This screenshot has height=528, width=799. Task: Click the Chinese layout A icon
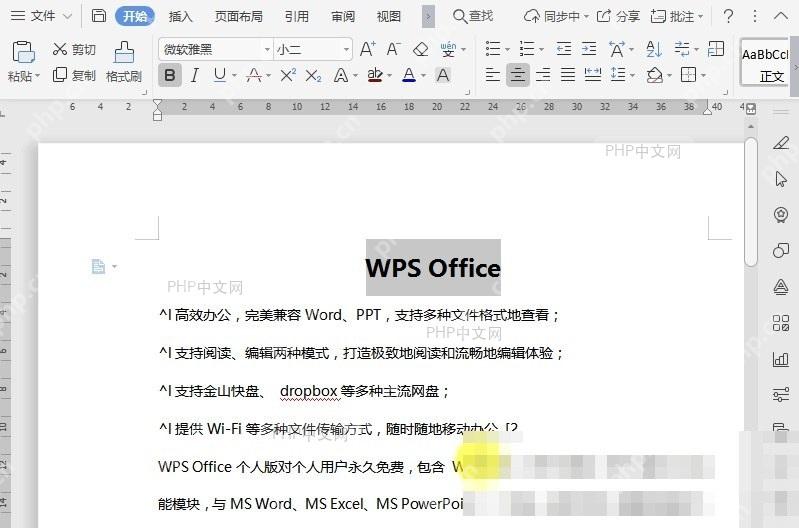[x=617, y=49]
